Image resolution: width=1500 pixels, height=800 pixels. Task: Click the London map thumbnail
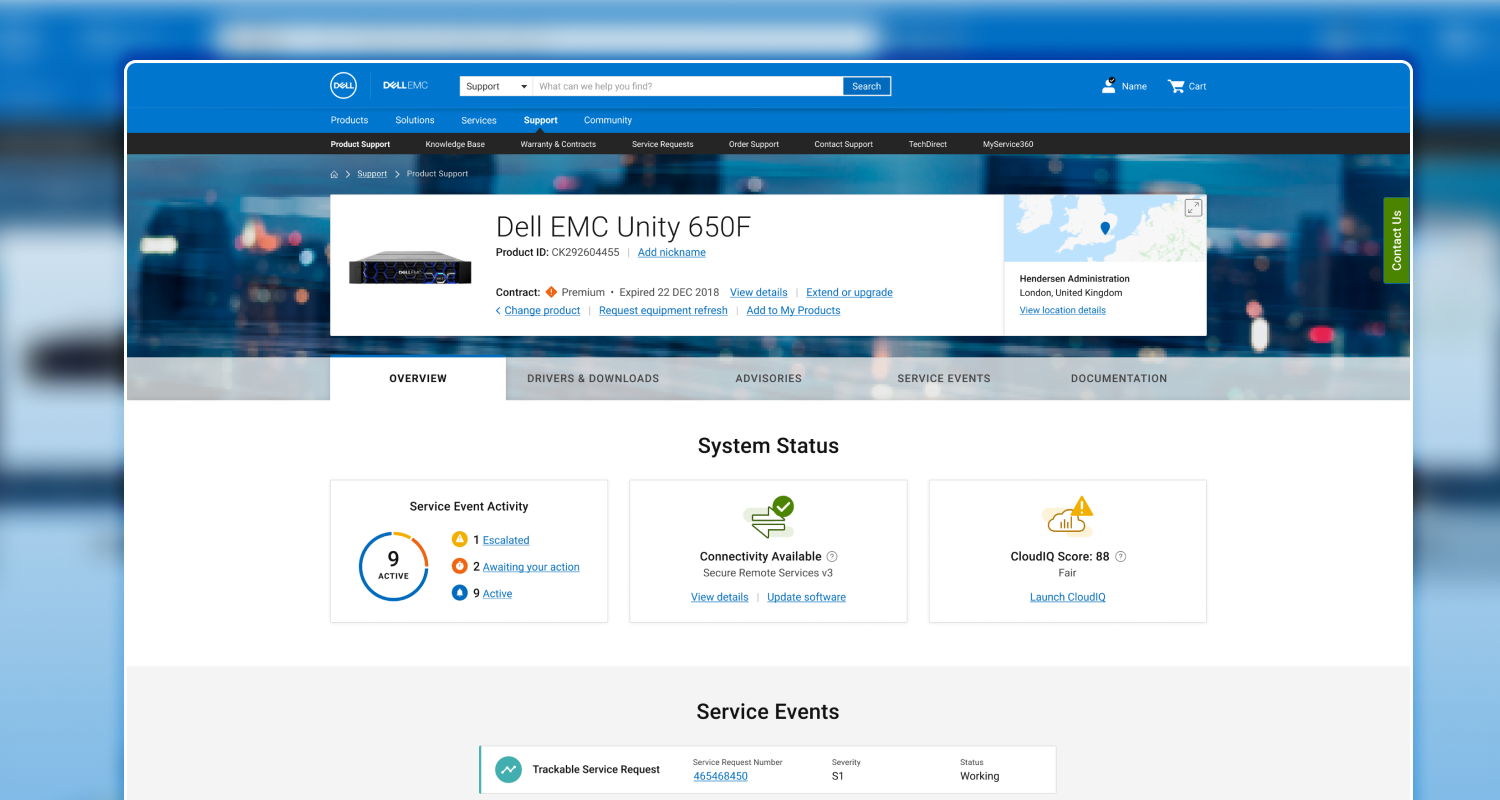[1105, 229]
